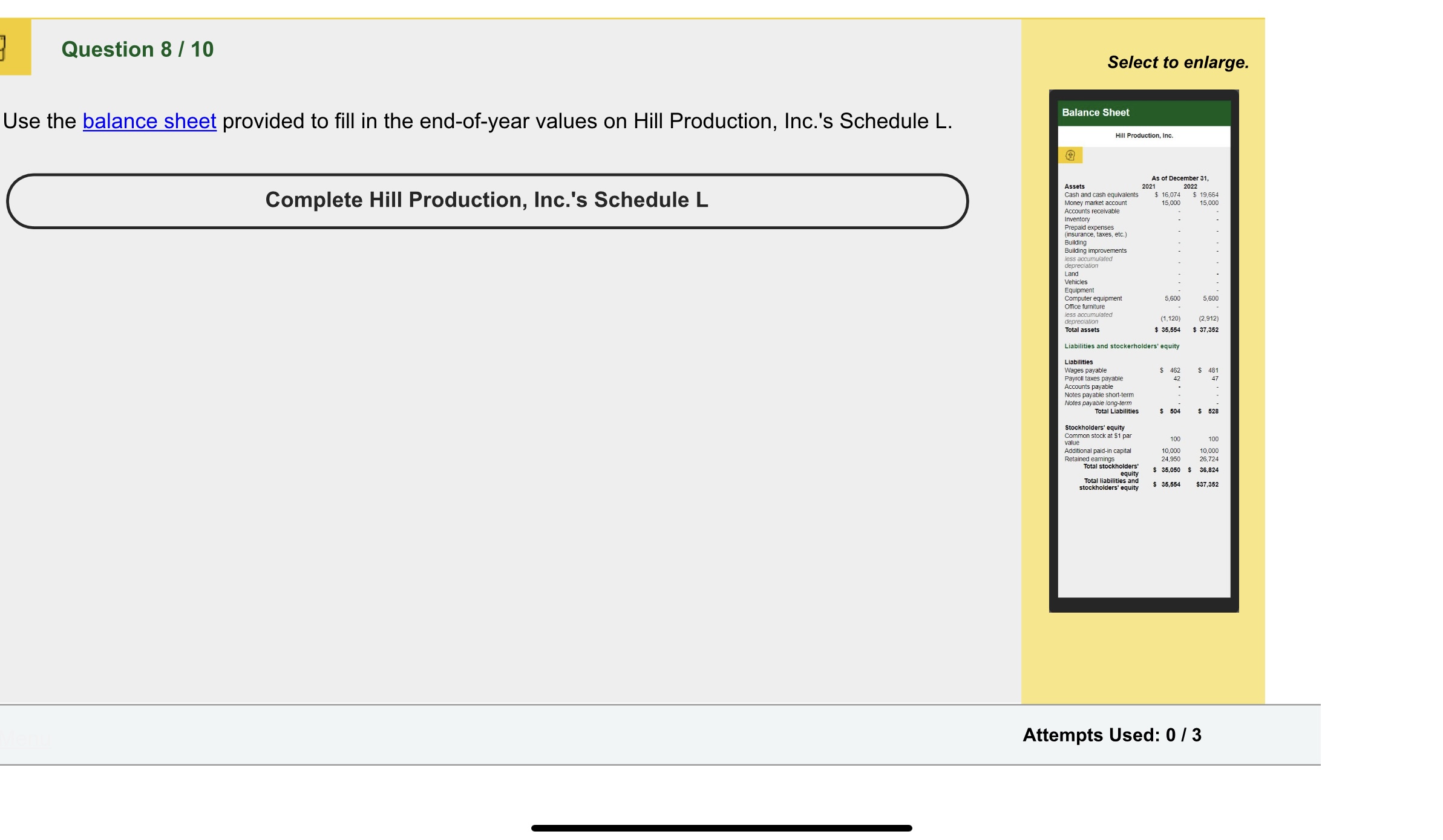Screen dimensions: 1443x840
Task: Click the Hill Production, Inc. title on the thumbnail
Action: click(x=1144, y=135)
